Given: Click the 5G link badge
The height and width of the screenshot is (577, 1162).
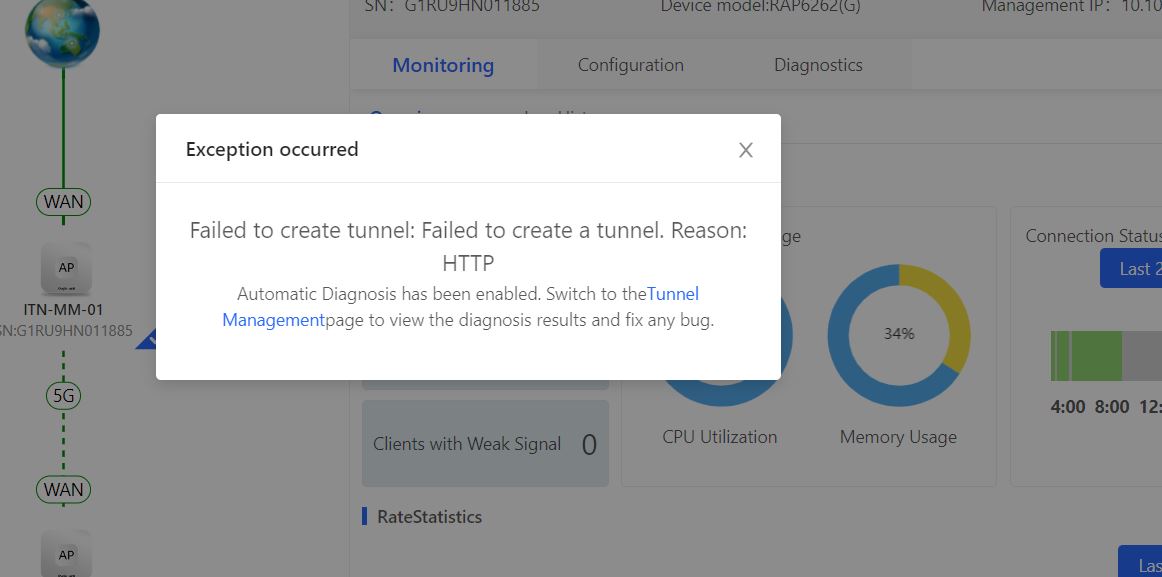Looking at the screenshot, I should coord(64,396).
